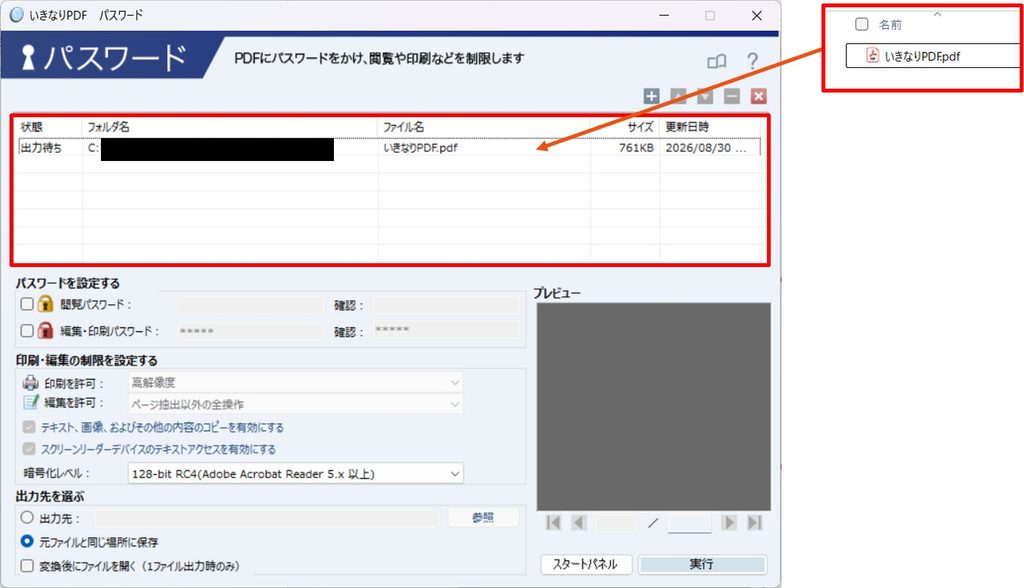The image size is (1024, 588).
Task: Click the 参照 browse button
Action: 483,517
